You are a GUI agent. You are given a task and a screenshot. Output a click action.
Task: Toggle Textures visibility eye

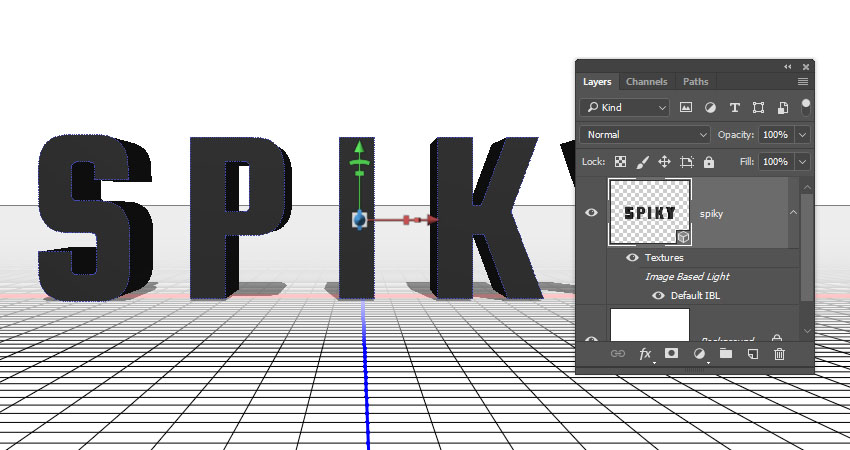point(632,258)
